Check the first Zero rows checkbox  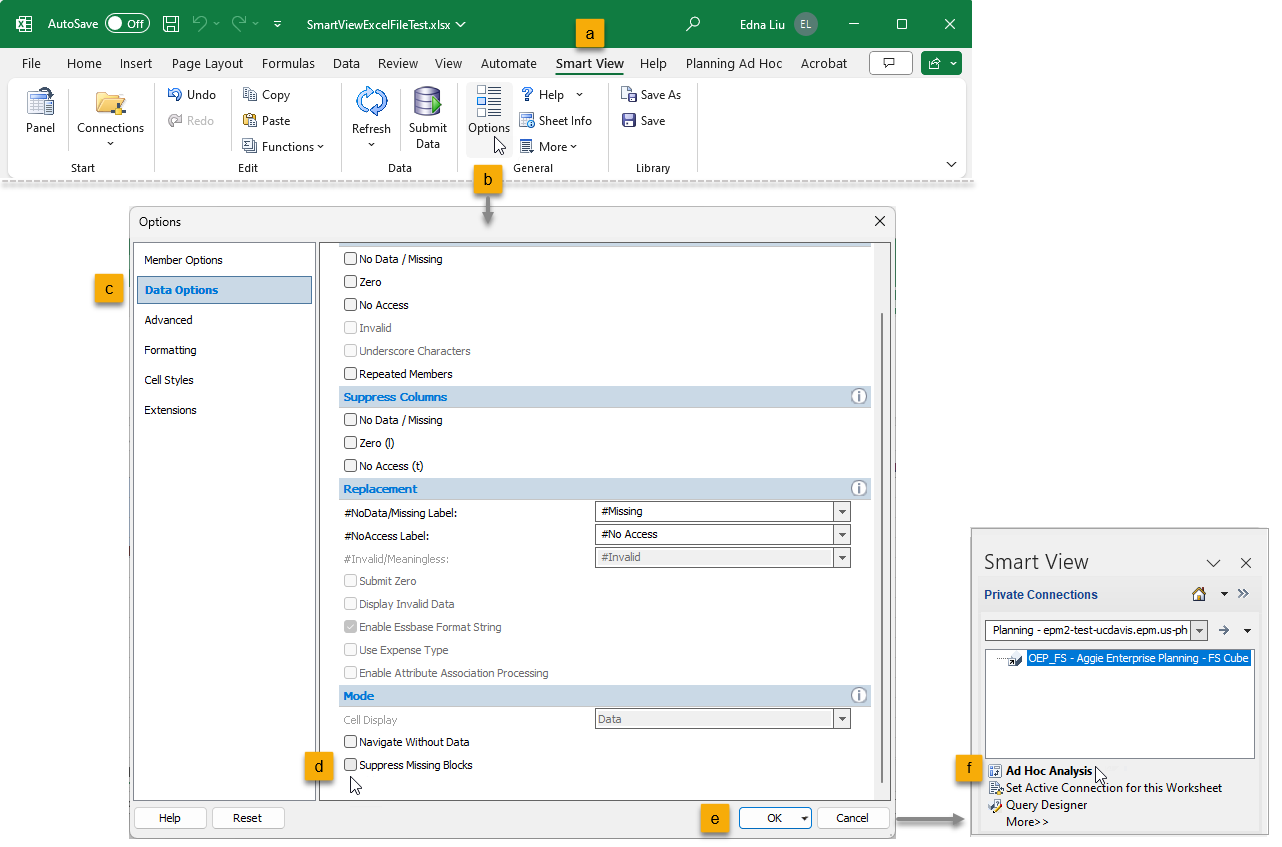tap(350, 282)
